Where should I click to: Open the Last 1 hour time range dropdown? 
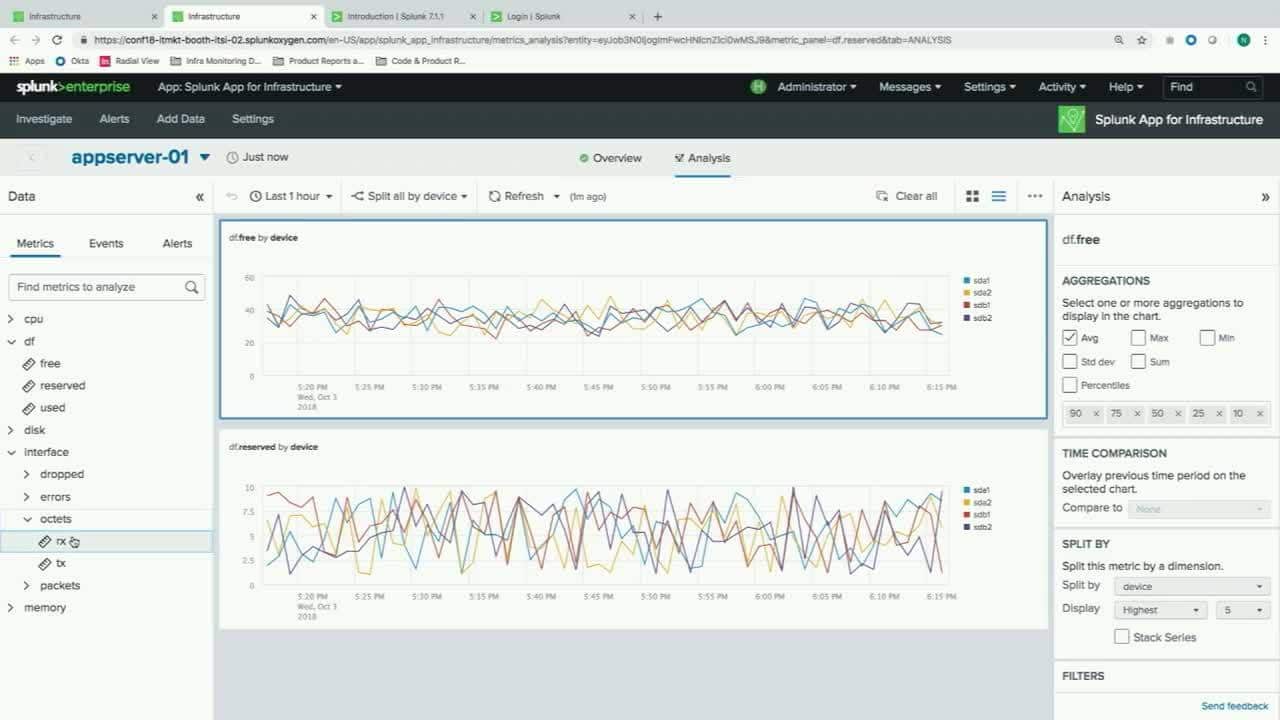(291, 196)
